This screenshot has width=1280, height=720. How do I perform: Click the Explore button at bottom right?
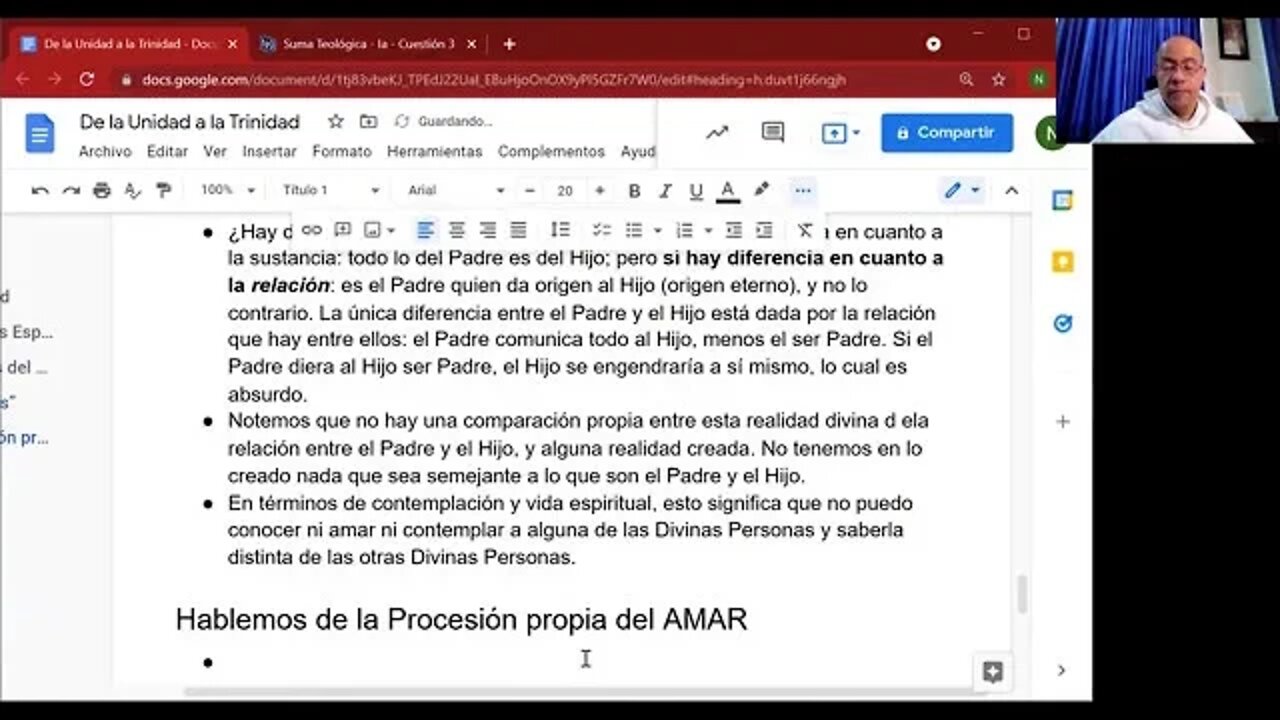[992, 672]
